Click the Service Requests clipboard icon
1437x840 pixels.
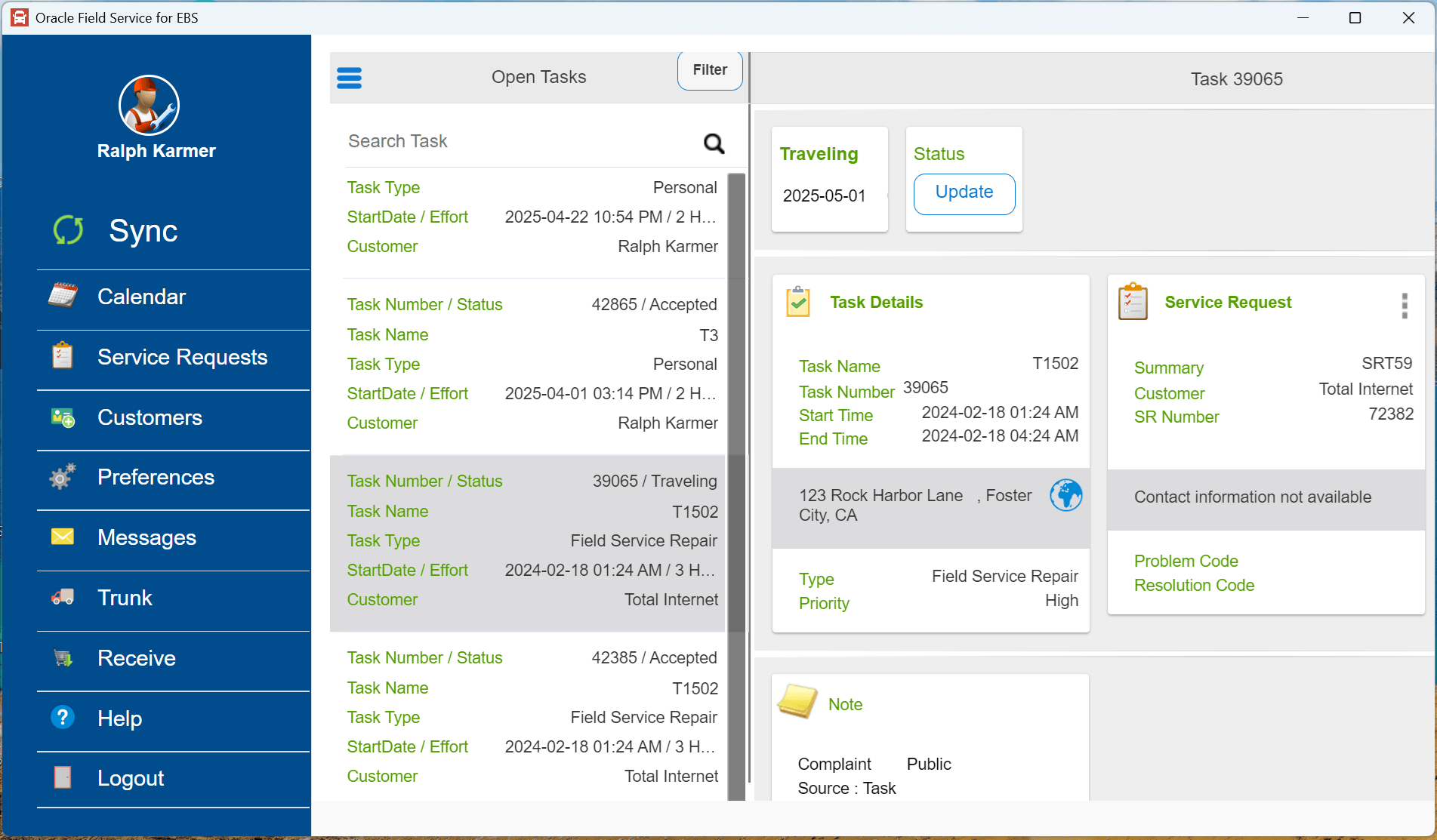(63, 355)
